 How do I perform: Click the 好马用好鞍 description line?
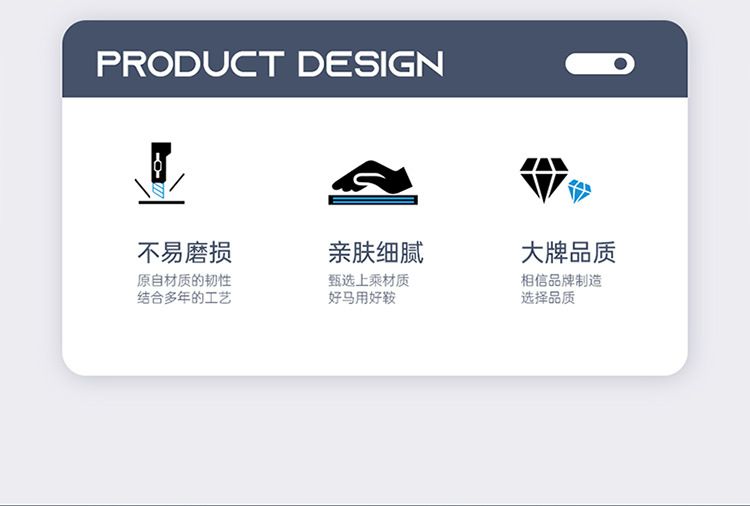(x=362, y=297)
